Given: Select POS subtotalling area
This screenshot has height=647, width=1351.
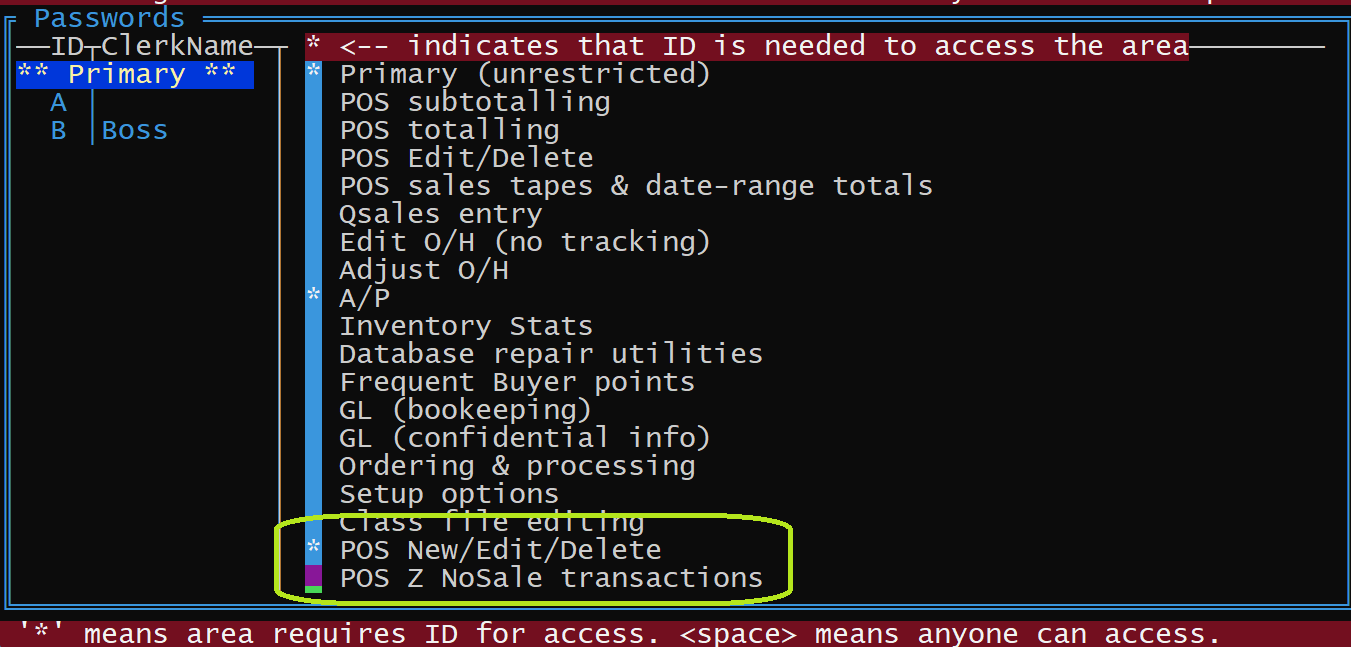Looking at the screenshot, I should pyautogui.click(x=474, y=103).
